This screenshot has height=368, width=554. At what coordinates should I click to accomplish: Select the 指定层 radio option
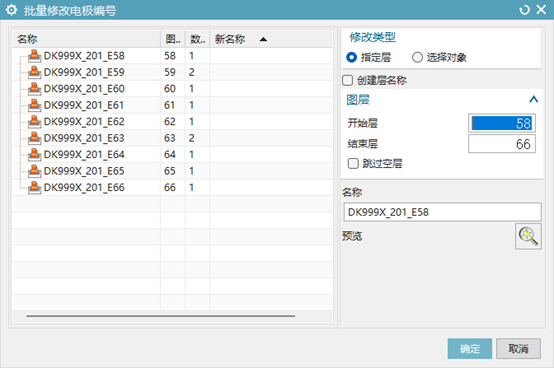(x=352, y=57)
